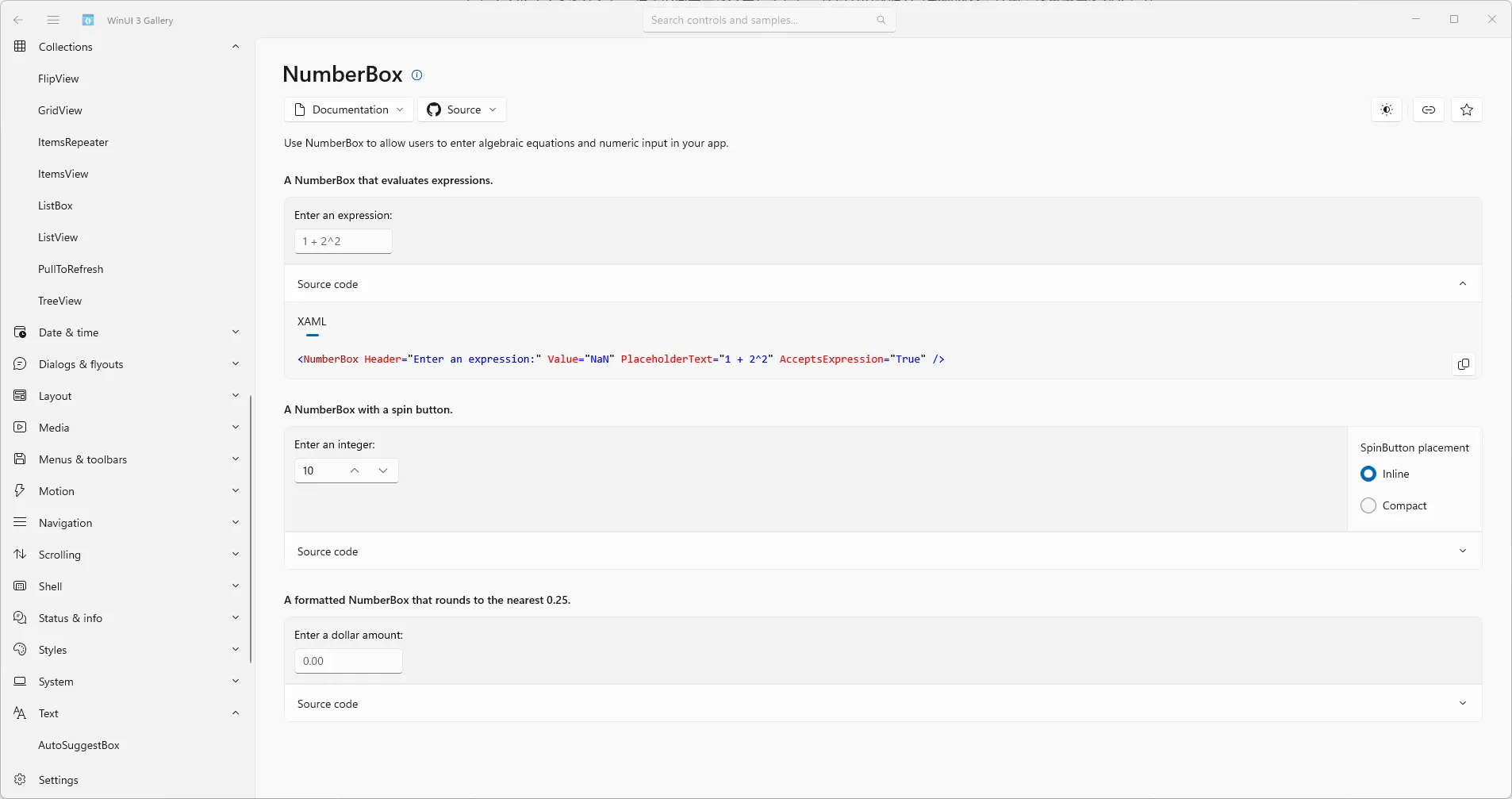Expand the Layout category chevron
Image resolution: width=1512 pixels, height=799 pixels.
coord(236,396)
